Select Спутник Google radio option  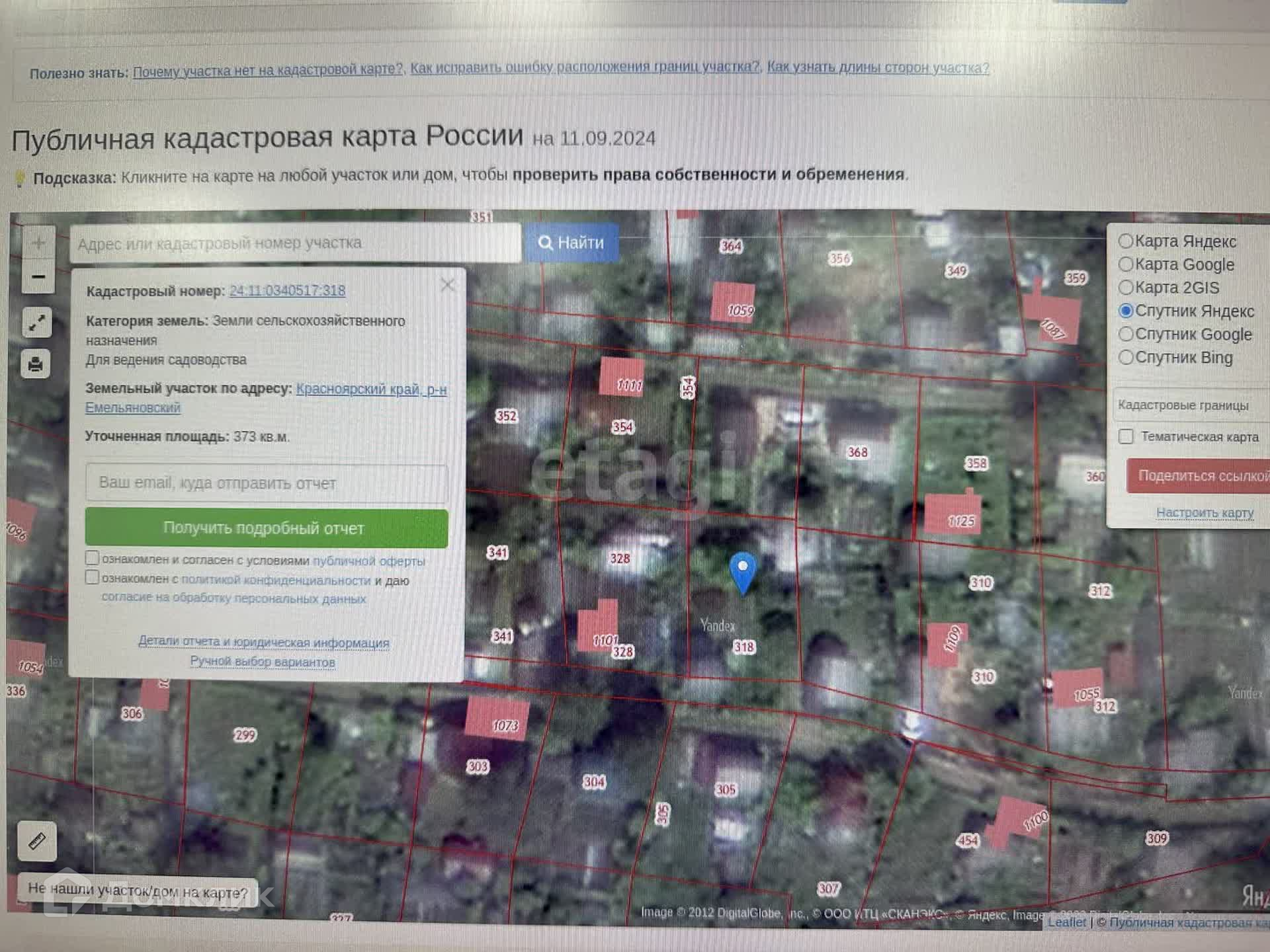click(x=1126, y=335)
